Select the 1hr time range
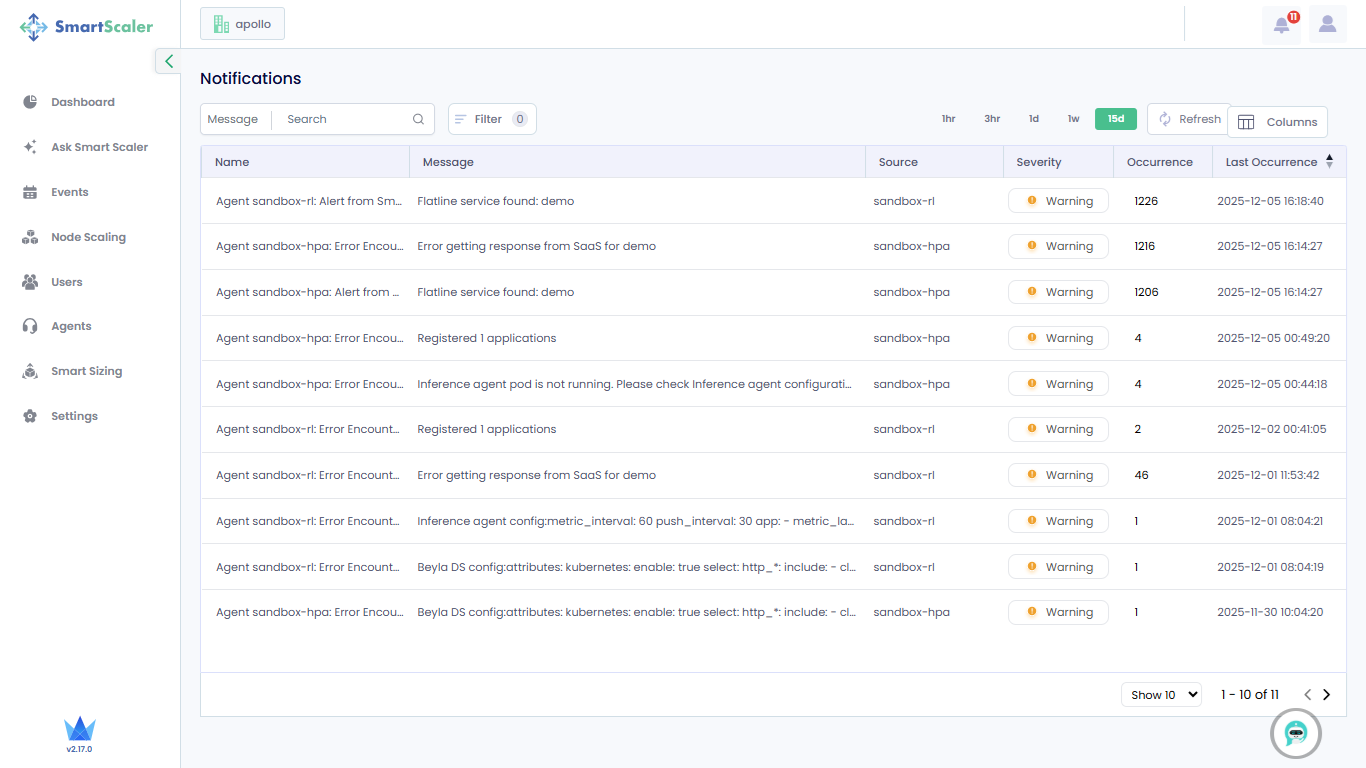This screenshot has width=1366, height=768. point(948,119)
